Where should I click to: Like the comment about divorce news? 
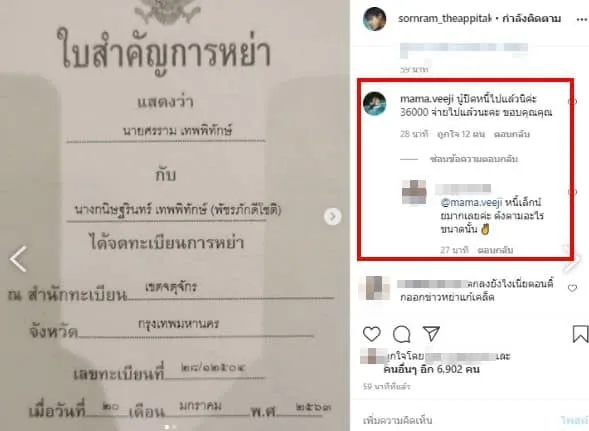click(x=572, y=288)
